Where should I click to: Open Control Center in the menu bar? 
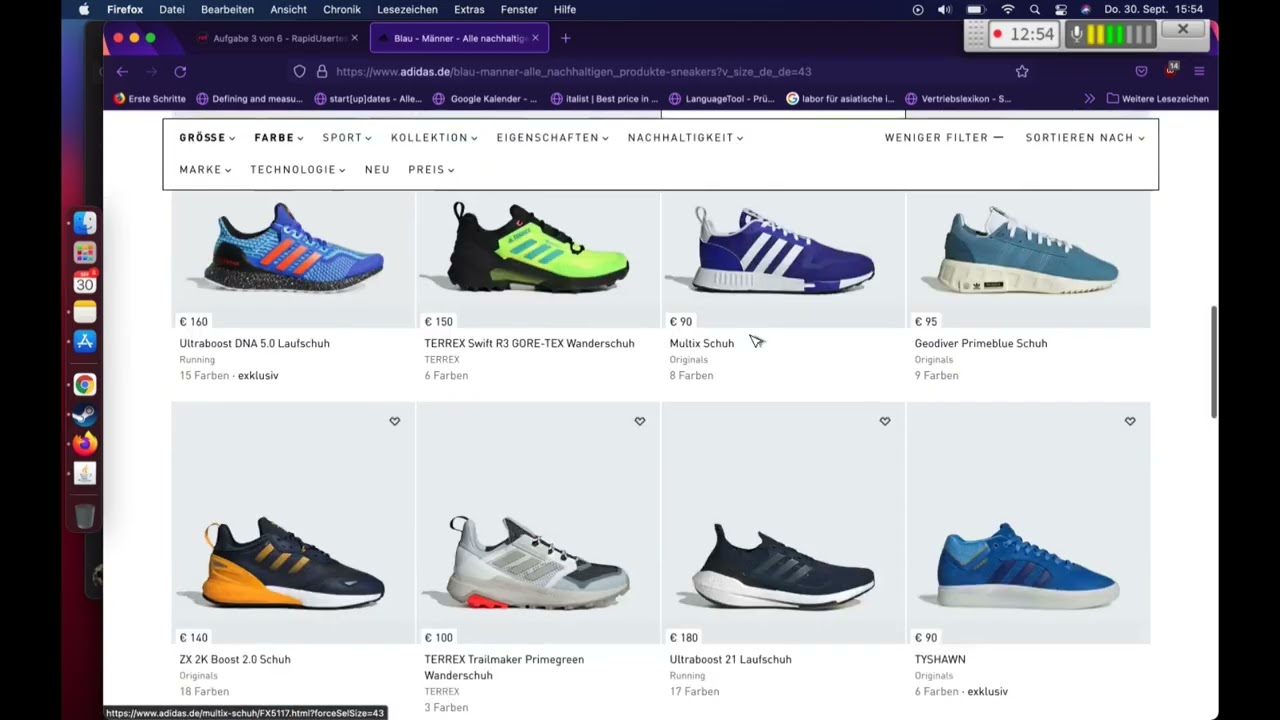coord(1061,9)
